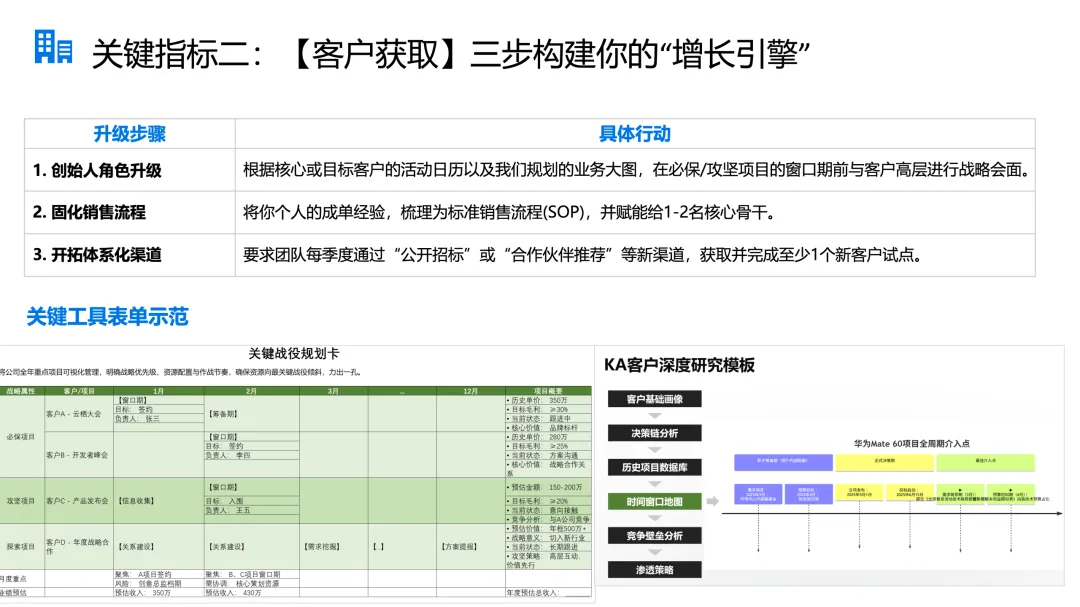The width and height of the screenshot is (1080, 607).
Task: Select the 攻坚项目 row label
Action: coord(21,501)
